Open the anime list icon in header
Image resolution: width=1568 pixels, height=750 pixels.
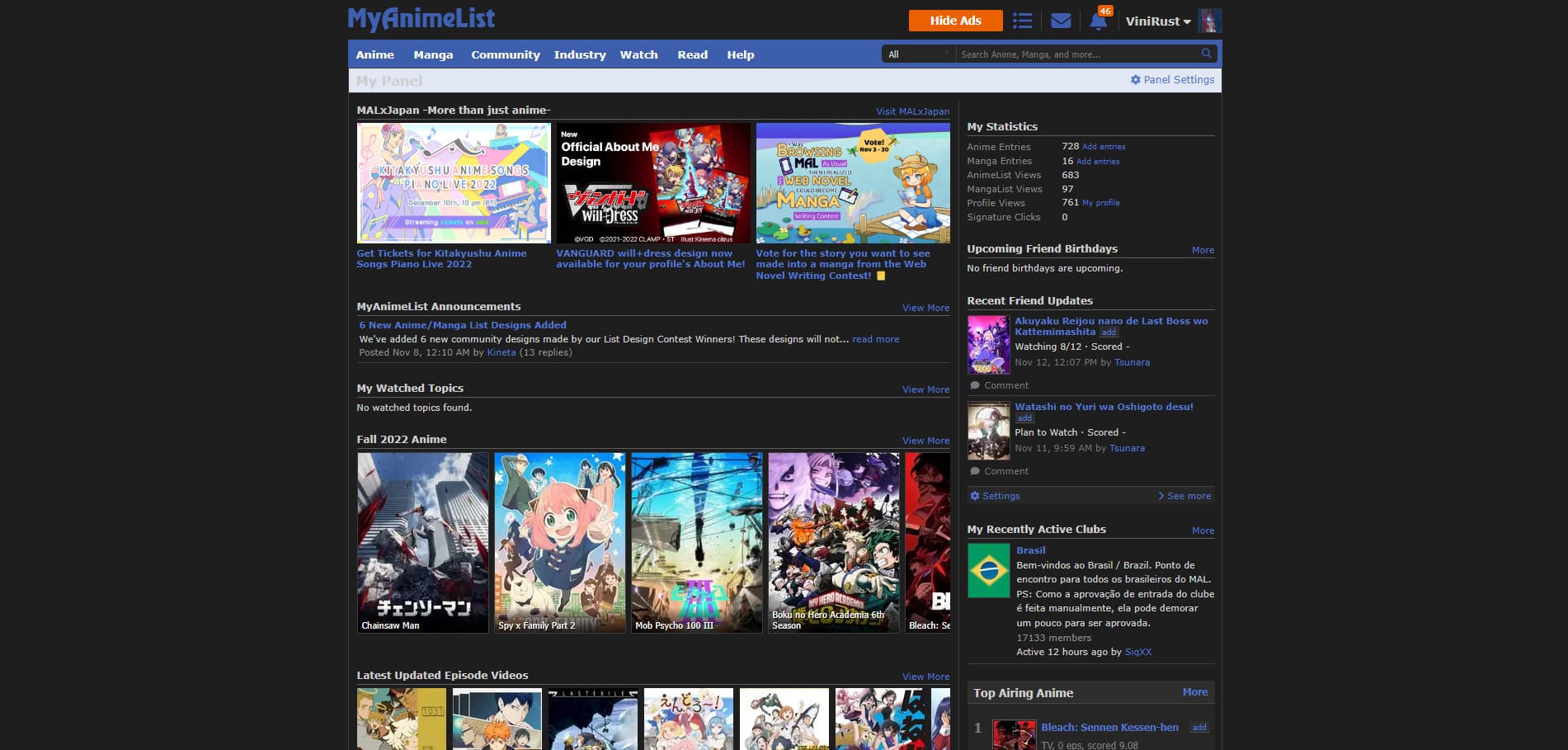tap(1022, 21)
